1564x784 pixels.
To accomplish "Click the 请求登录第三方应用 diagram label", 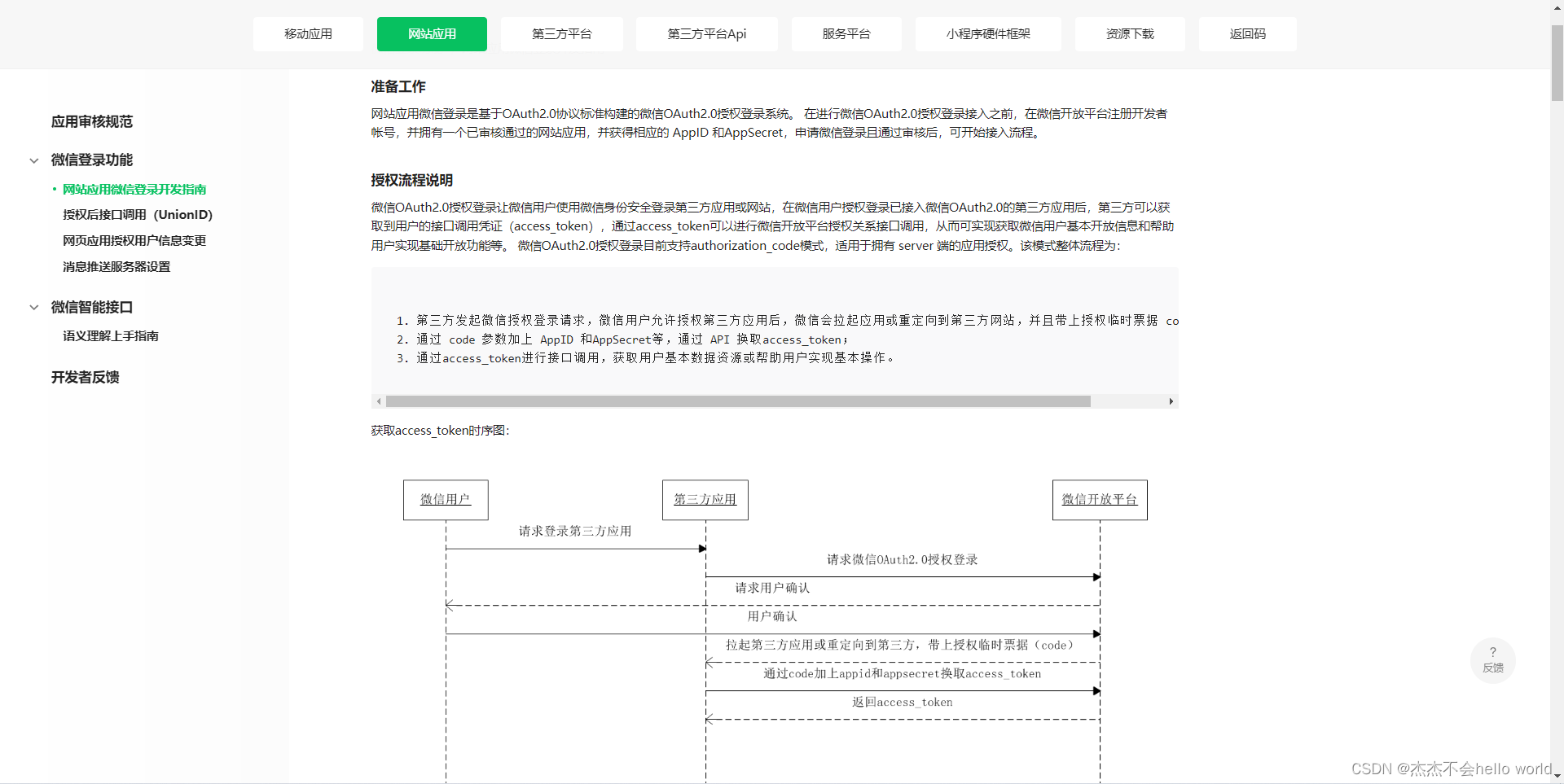I will pos(575,531).
